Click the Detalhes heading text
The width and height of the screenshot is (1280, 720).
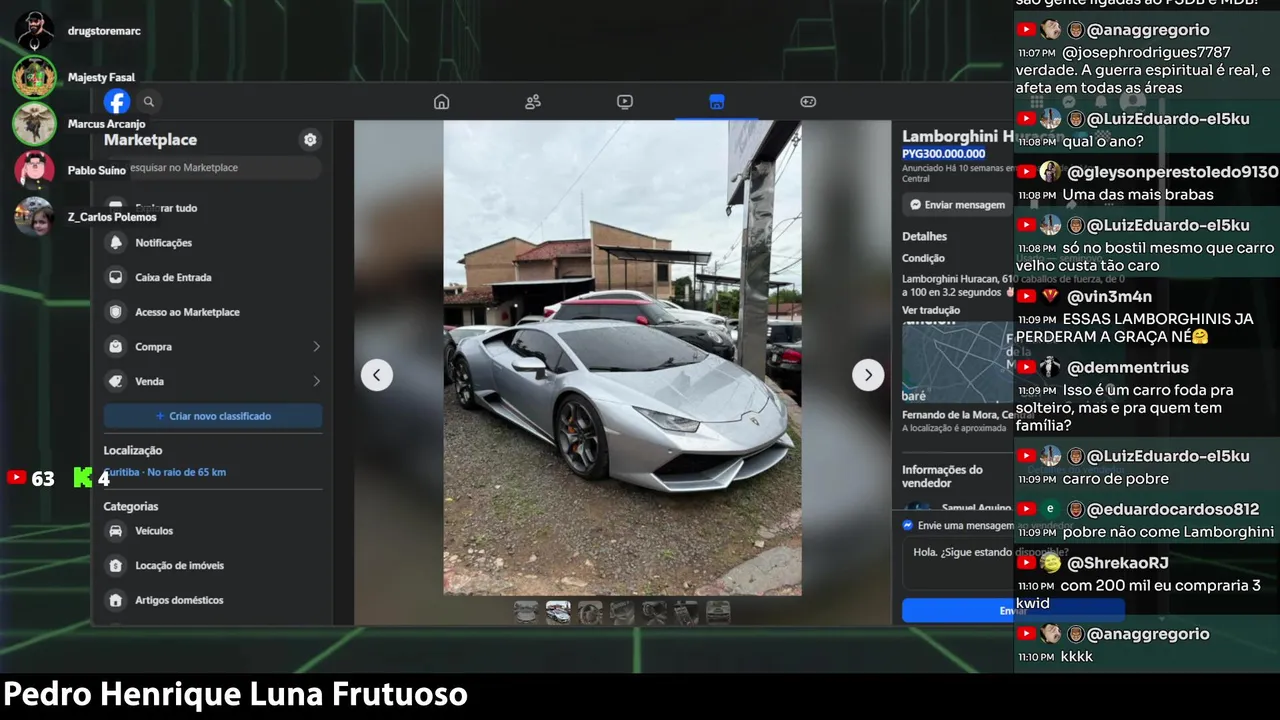point(925,237)
